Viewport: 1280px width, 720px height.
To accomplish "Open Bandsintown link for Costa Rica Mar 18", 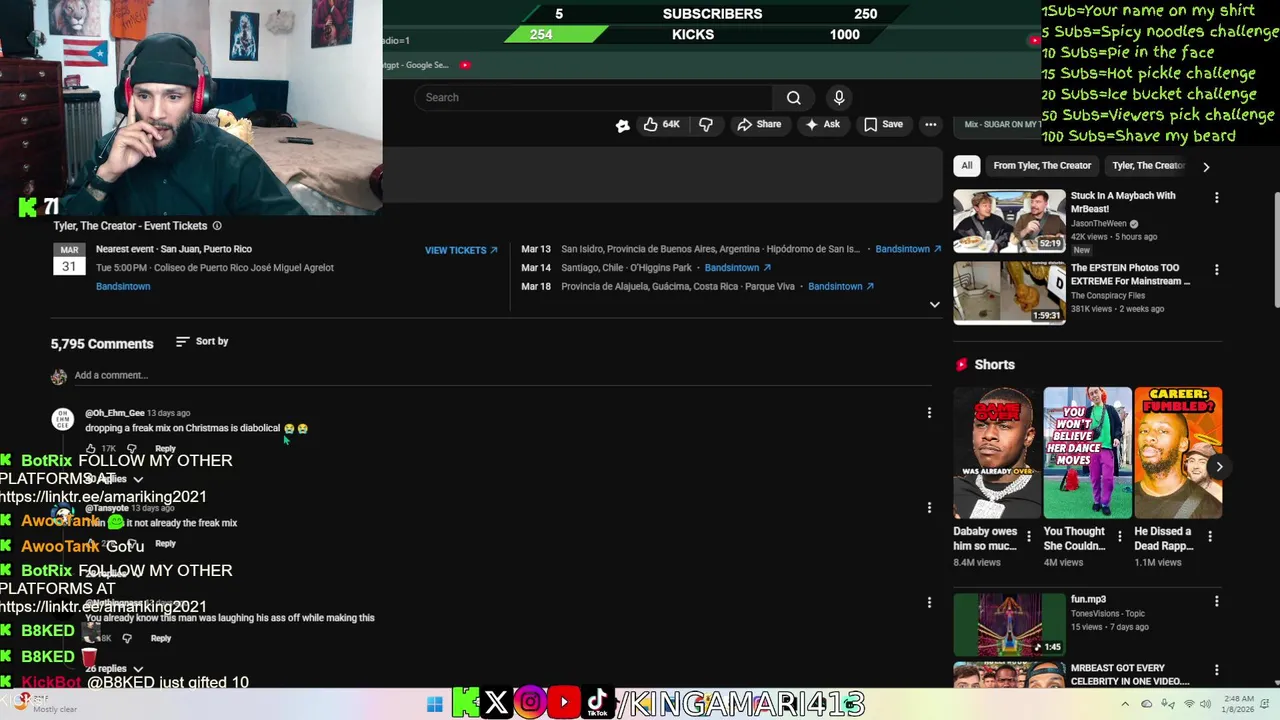I will click(x=841, y=287).
